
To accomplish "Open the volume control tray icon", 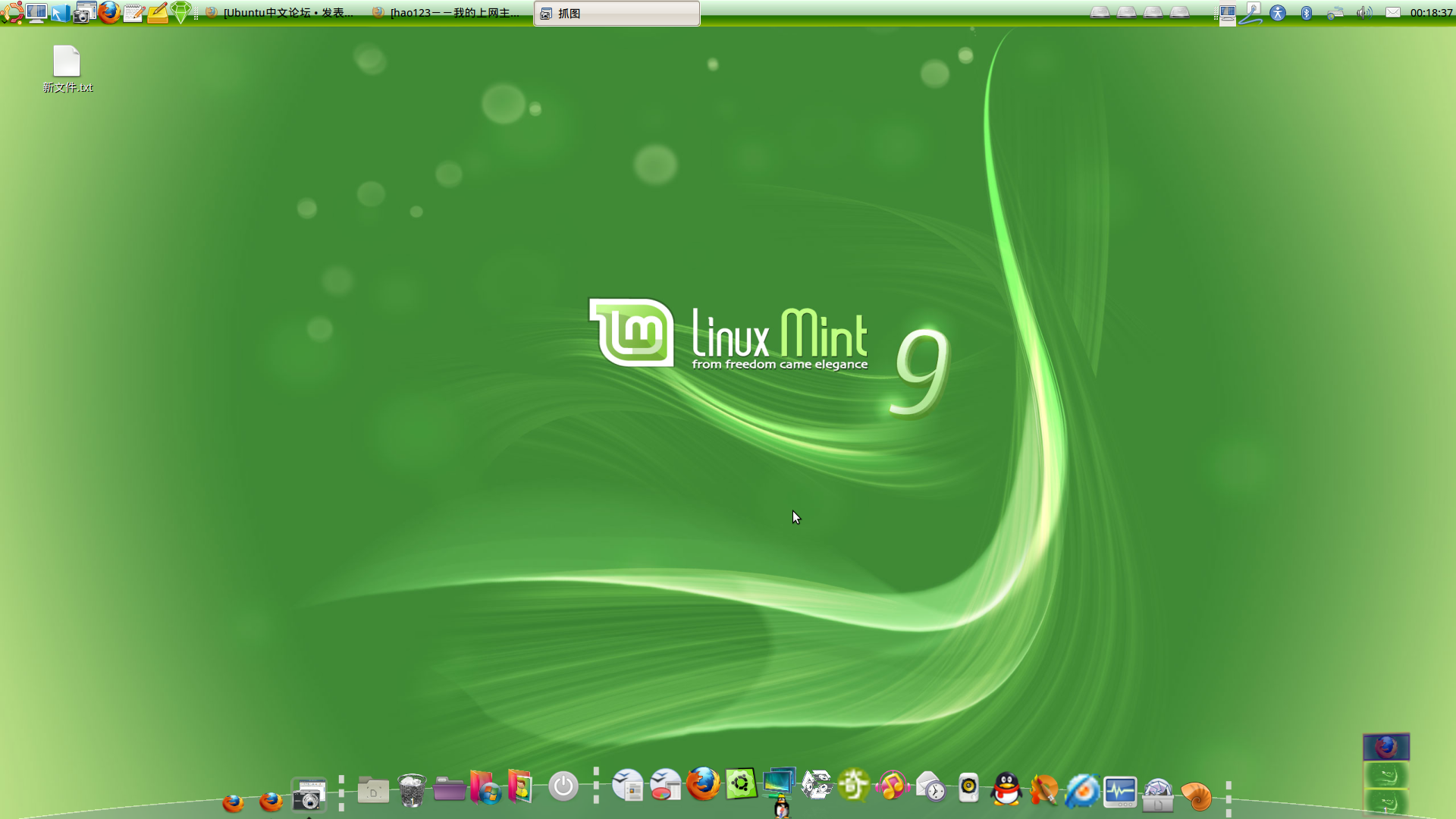I will click(1363, 13).
